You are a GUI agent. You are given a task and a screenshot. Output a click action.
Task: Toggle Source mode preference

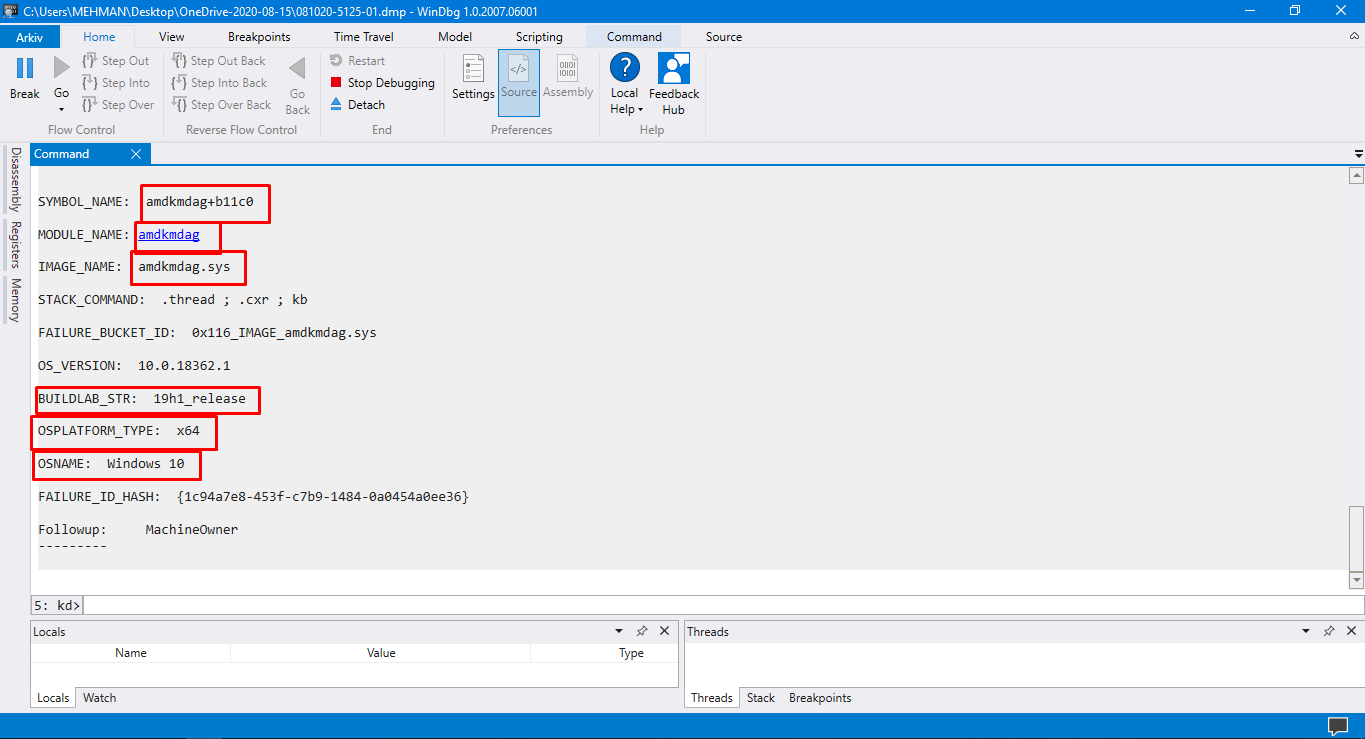(x=519, y=82)
